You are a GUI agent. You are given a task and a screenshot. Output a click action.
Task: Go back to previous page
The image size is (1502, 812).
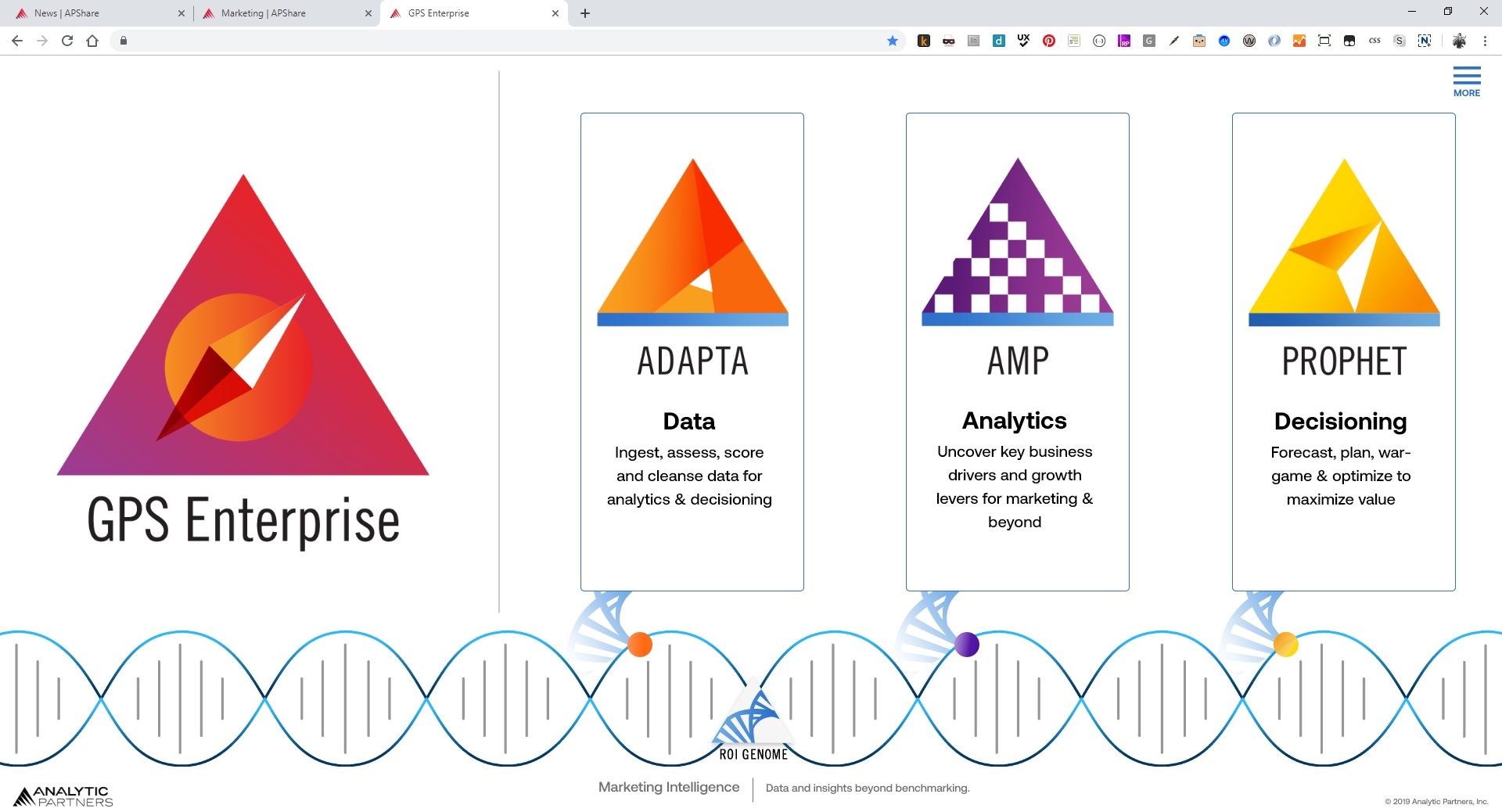point(17,41)
